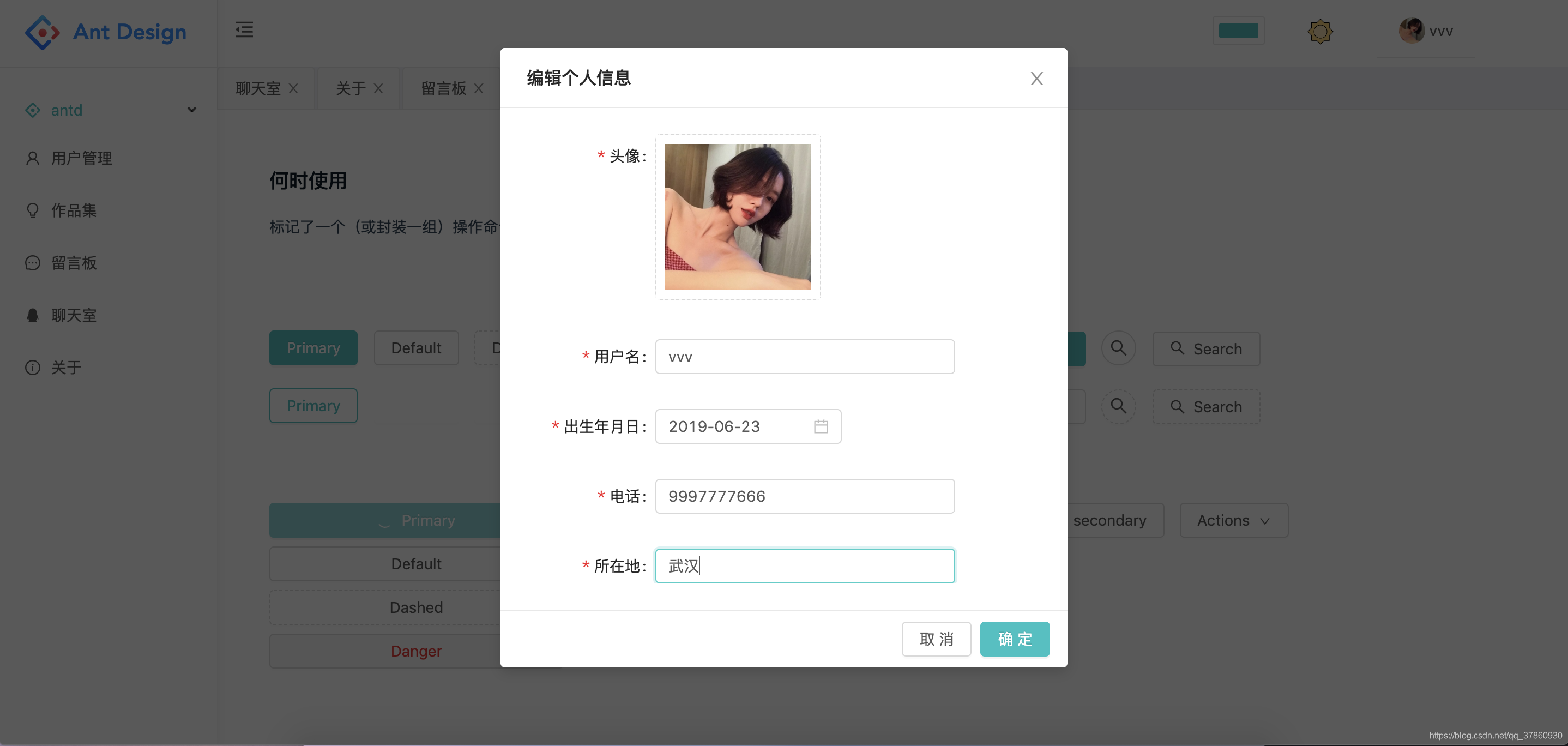Click the vvv username in header
This screenshot has width=1568, height=746.
click(x=1441, y=31)
